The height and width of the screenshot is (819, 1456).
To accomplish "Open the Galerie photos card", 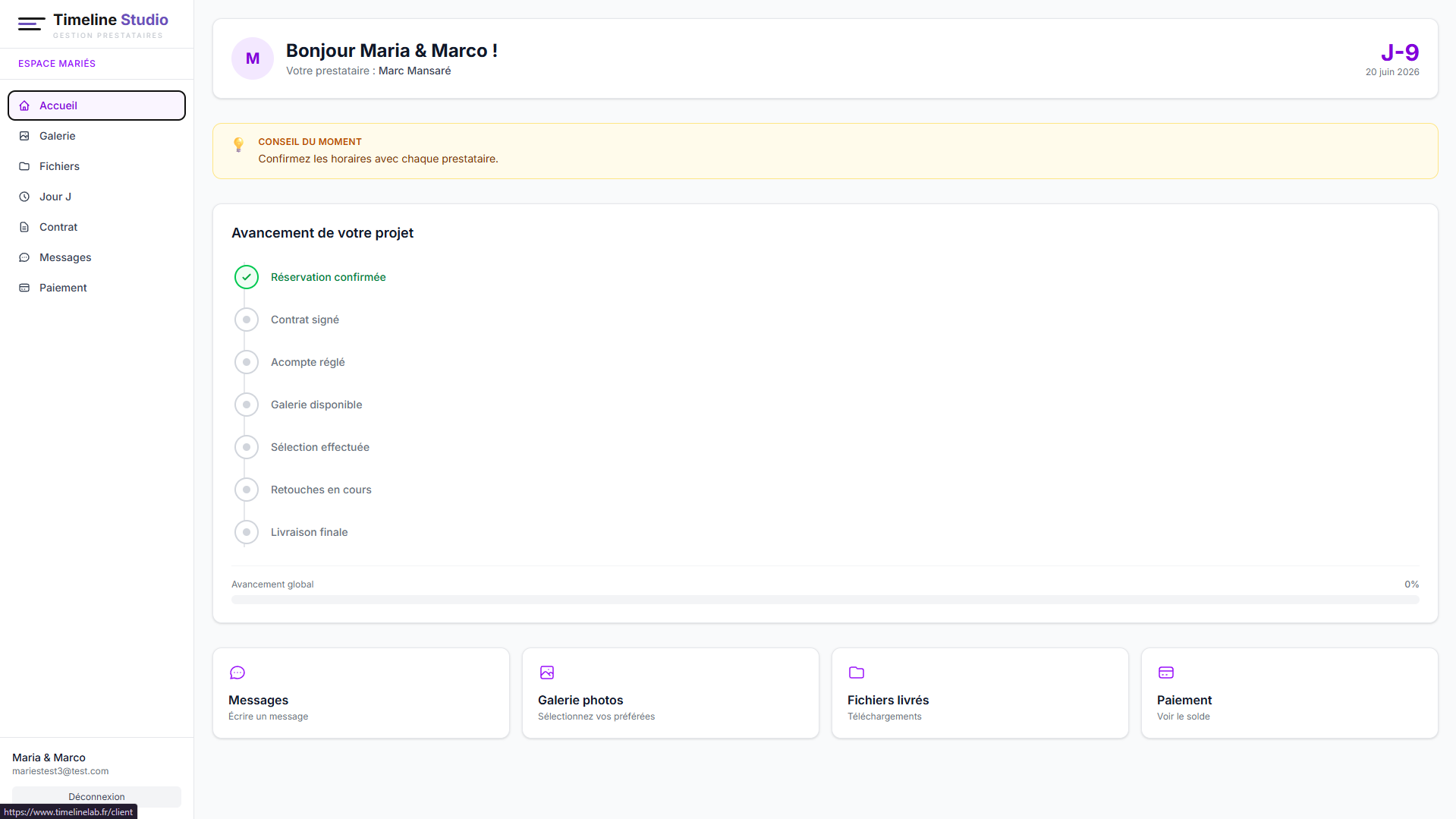I will pos(671,693).
